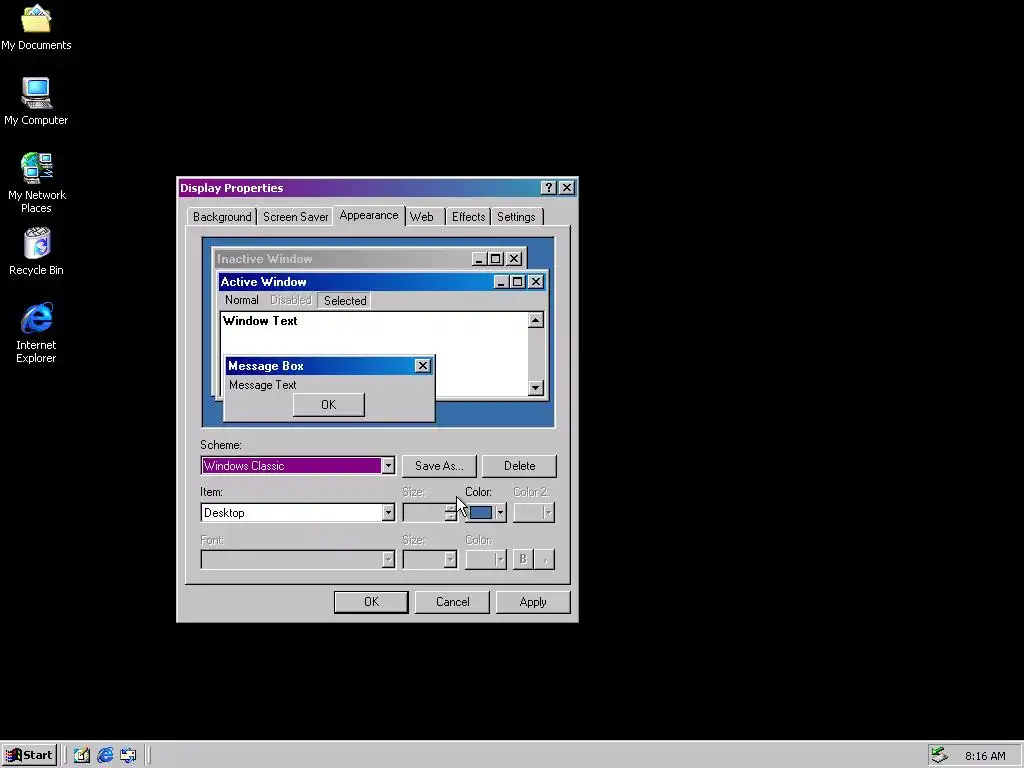Click the preview scrollbar up arrow
This screenshot has height=768, width=1024.
536,320
